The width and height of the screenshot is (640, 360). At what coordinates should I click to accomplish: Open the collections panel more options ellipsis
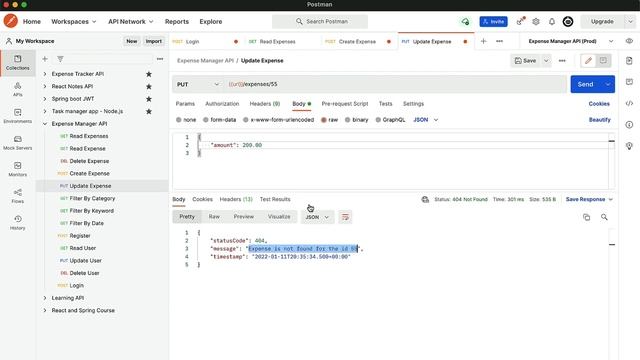pyautogui.click(x=160, y=59)
